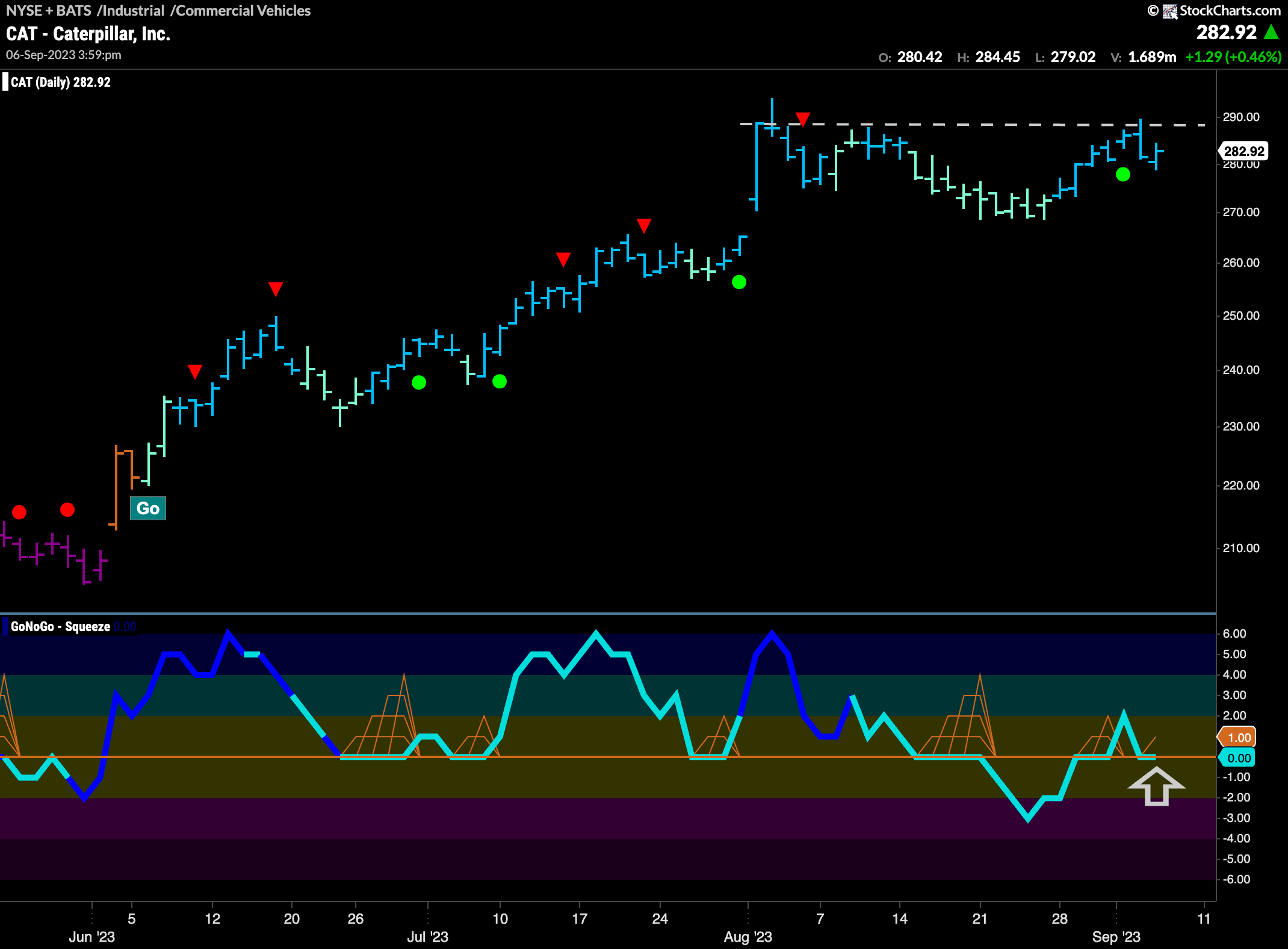Select the red triangle marker above the August 2023 peak

coord(802,118)
